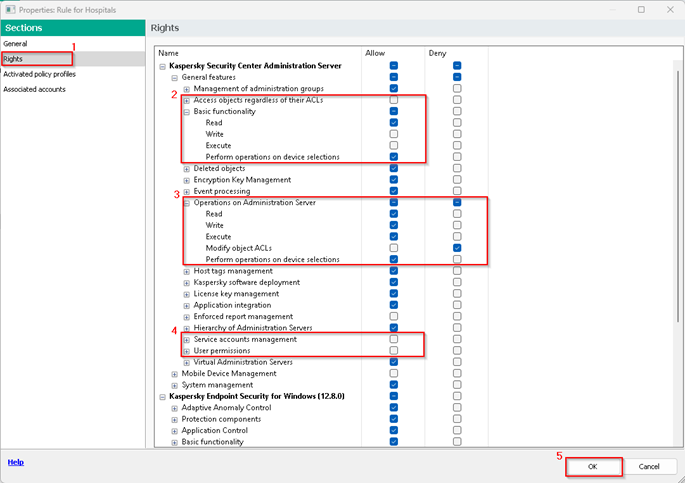685x483 pixels.
Task: Expand Virtual Administration Servers node
Action: [x=187, y=362]
